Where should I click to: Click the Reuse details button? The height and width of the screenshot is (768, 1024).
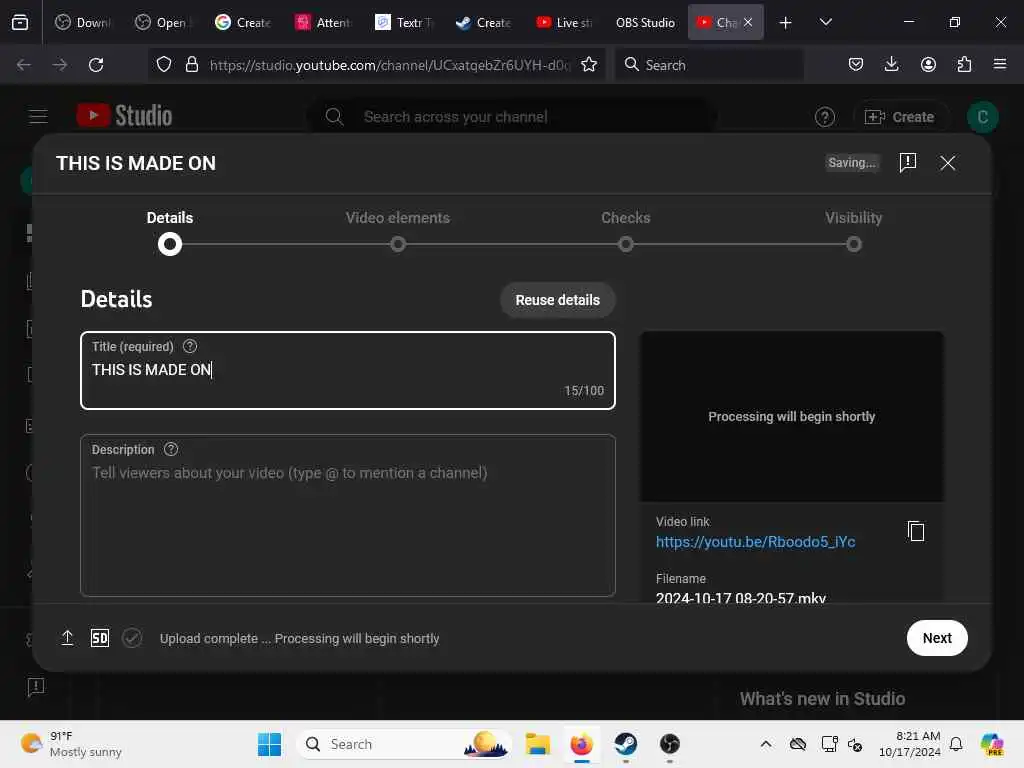(558, 300)
